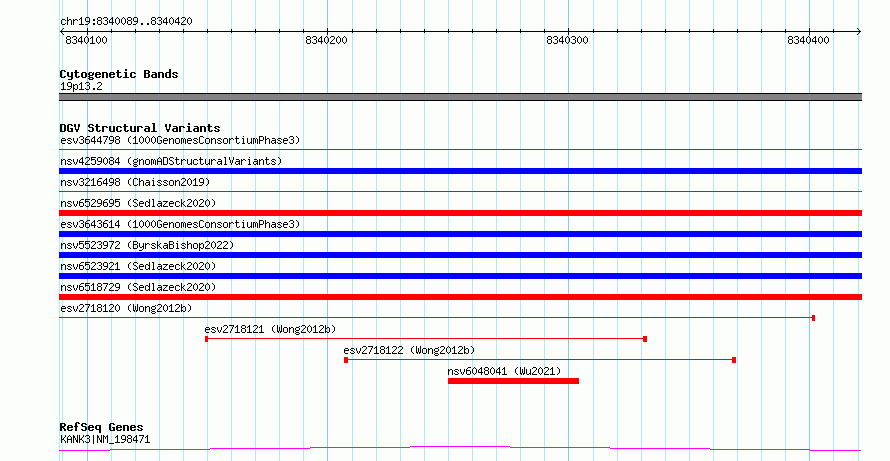Click the DGV Structural Variants track title

140,128
